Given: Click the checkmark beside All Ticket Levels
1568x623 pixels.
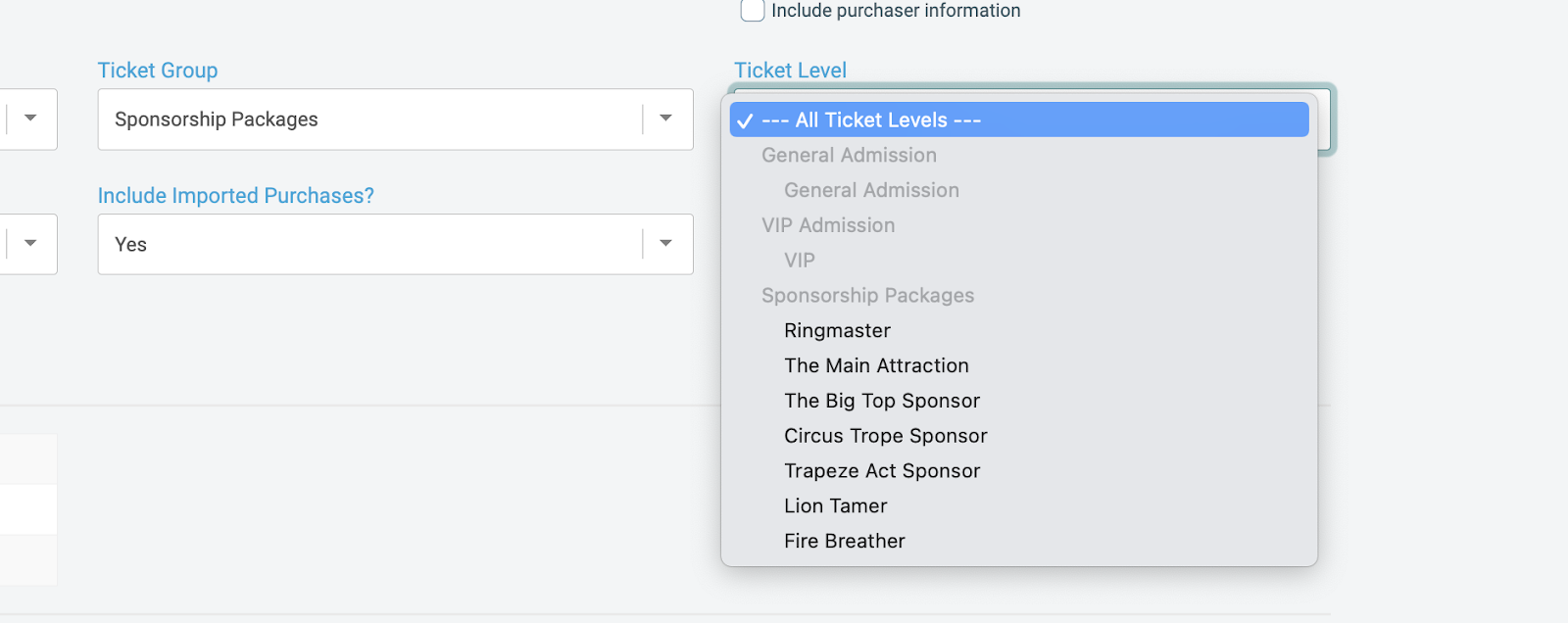Looking at the screenshot, I should coord(745,120).
